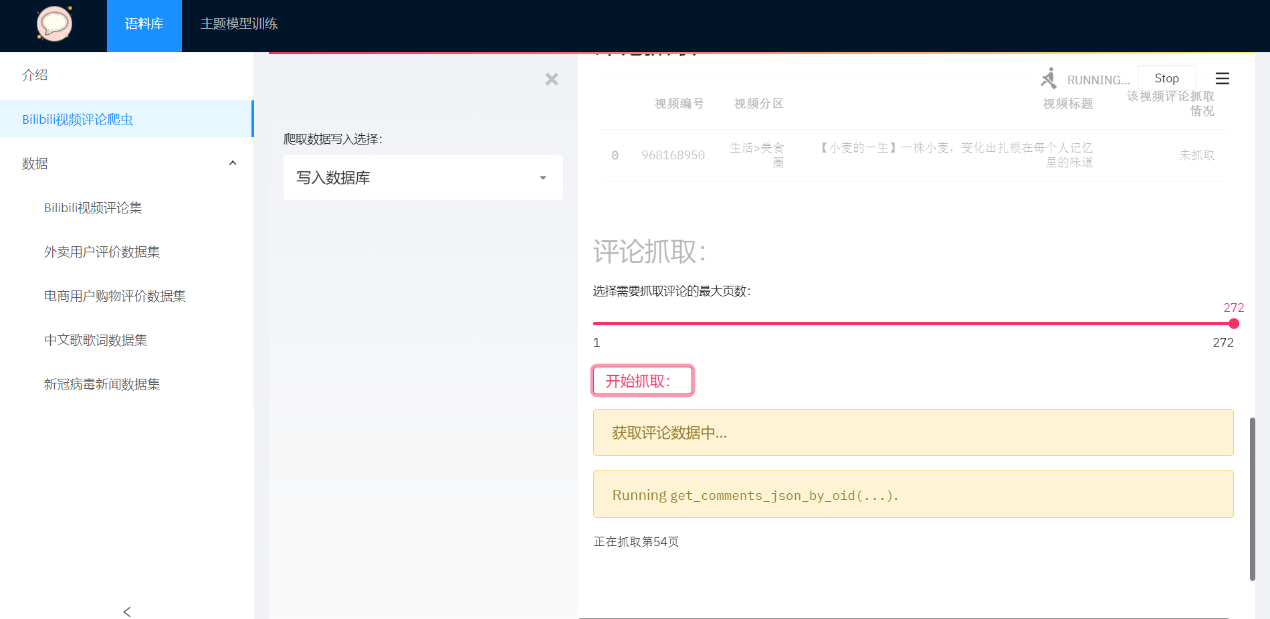
Task: Open the 语料库 tab
Action: point(144,24)
